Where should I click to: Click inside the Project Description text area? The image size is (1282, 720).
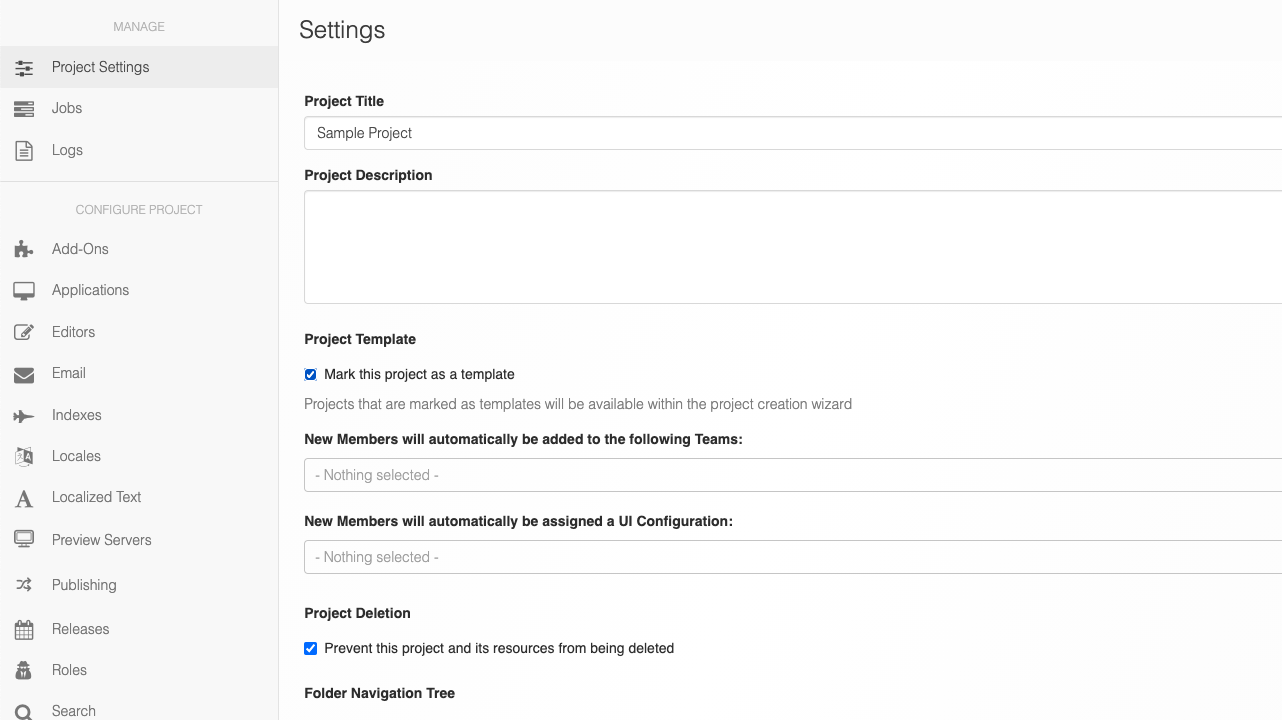(792, 247)
